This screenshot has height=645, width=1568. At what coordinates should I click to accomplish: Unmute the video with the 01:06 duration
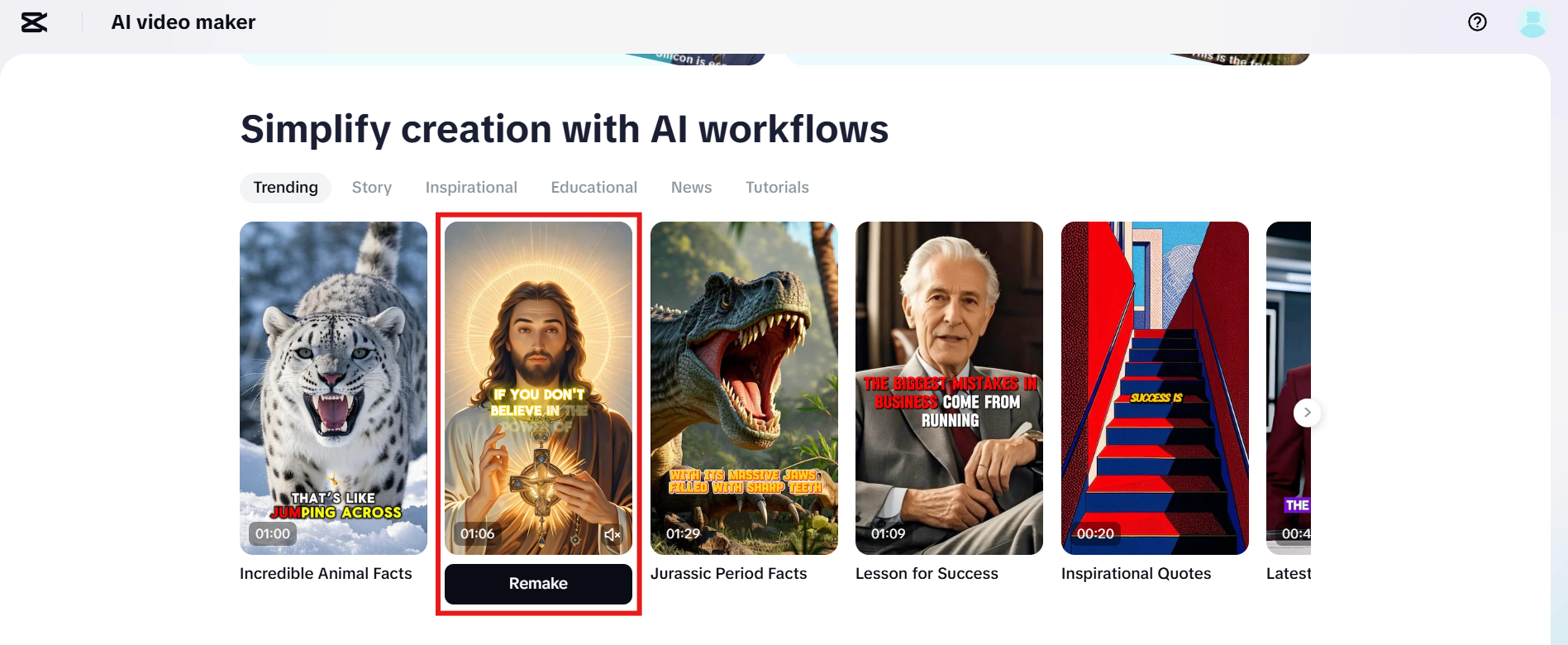612,534
